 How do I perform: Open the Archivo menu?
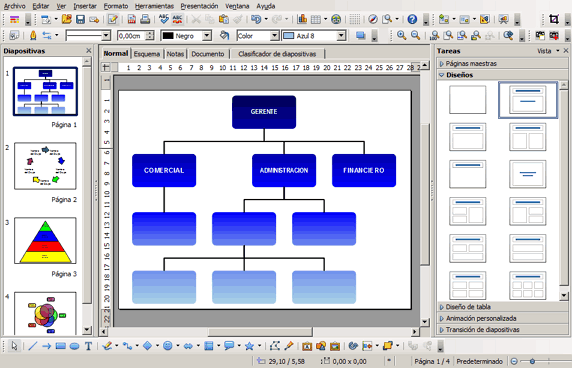(x=15, y=6)
